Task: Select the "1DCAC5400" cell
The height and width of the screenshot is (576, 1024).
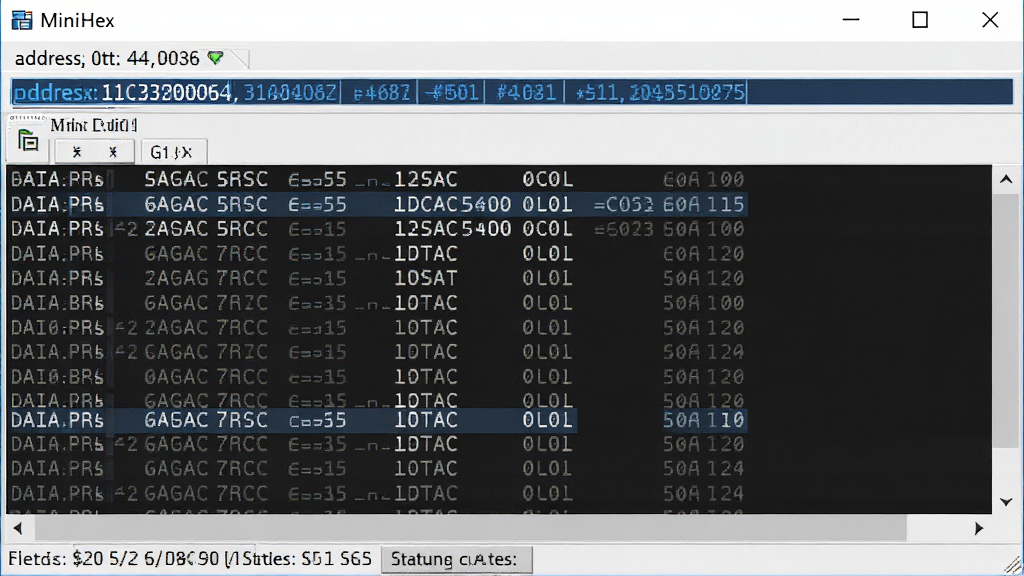Action: 452,204
